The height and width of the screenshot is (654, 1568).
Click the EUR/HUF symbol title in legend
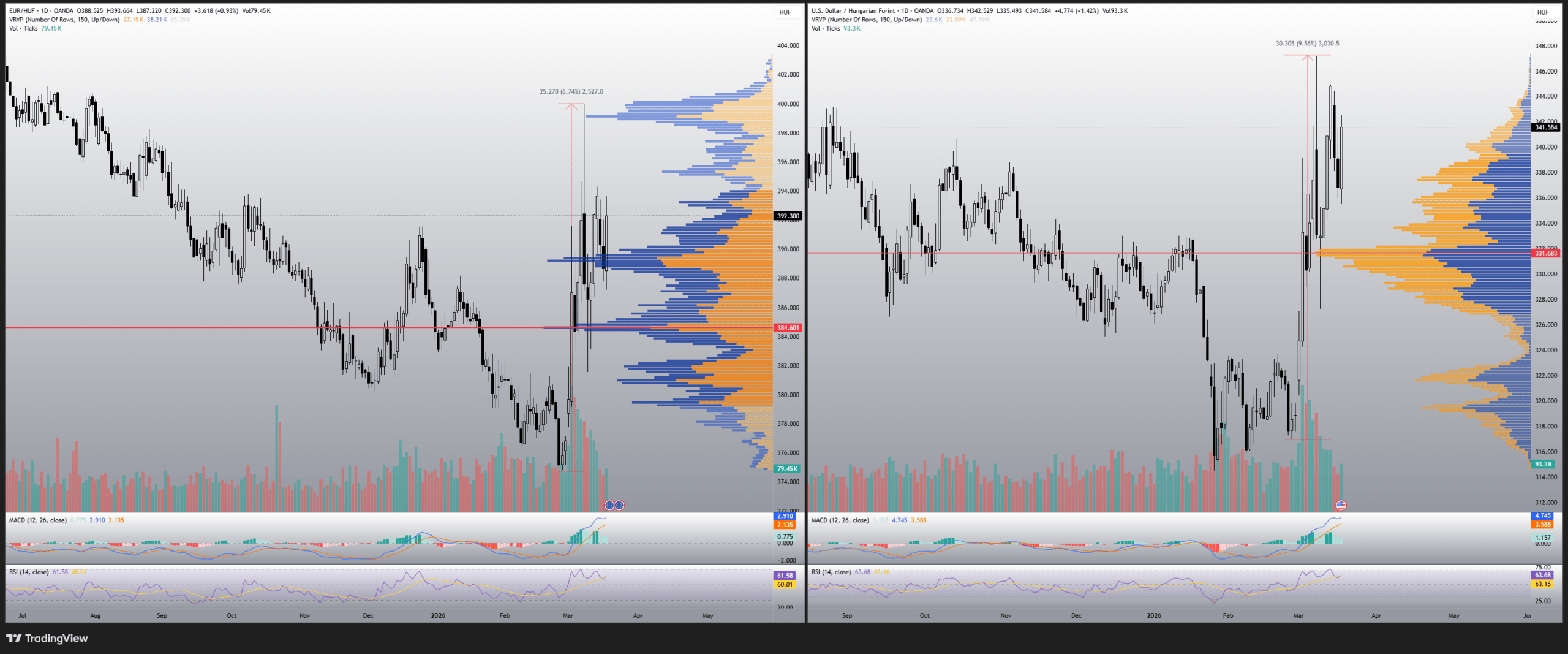(22, 11)
